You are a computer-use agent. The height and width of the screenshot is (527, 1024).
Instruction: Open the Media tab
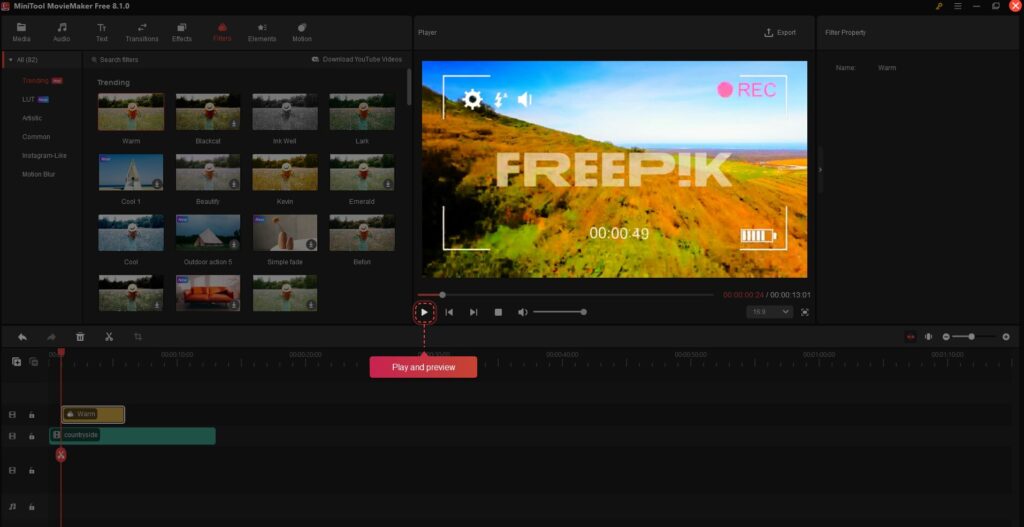(22, 32)
